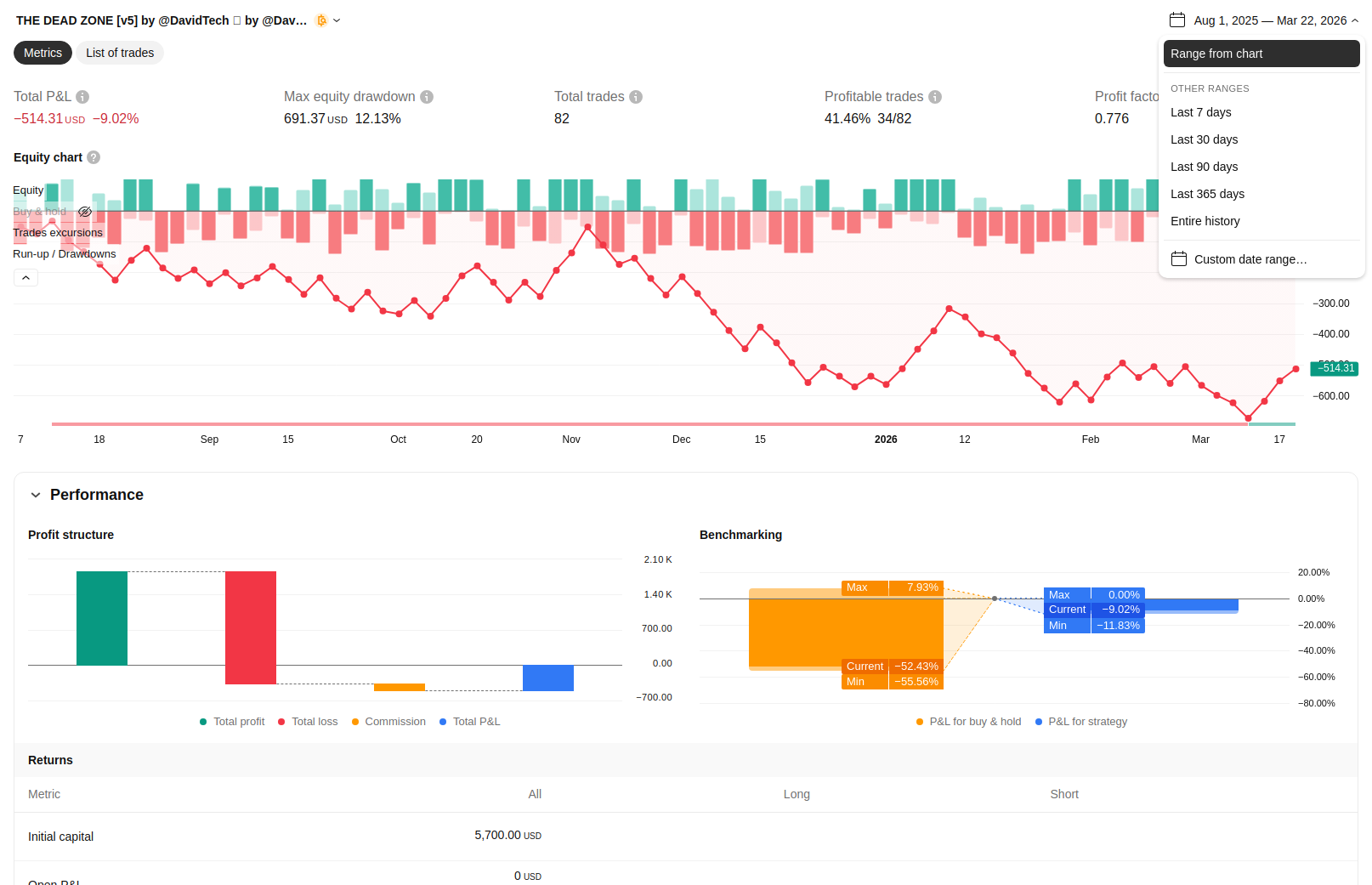The image size is (1372, 885).
Task: Click the Range from chart button
Action: pyautogui.click(x=1261, y=54)
